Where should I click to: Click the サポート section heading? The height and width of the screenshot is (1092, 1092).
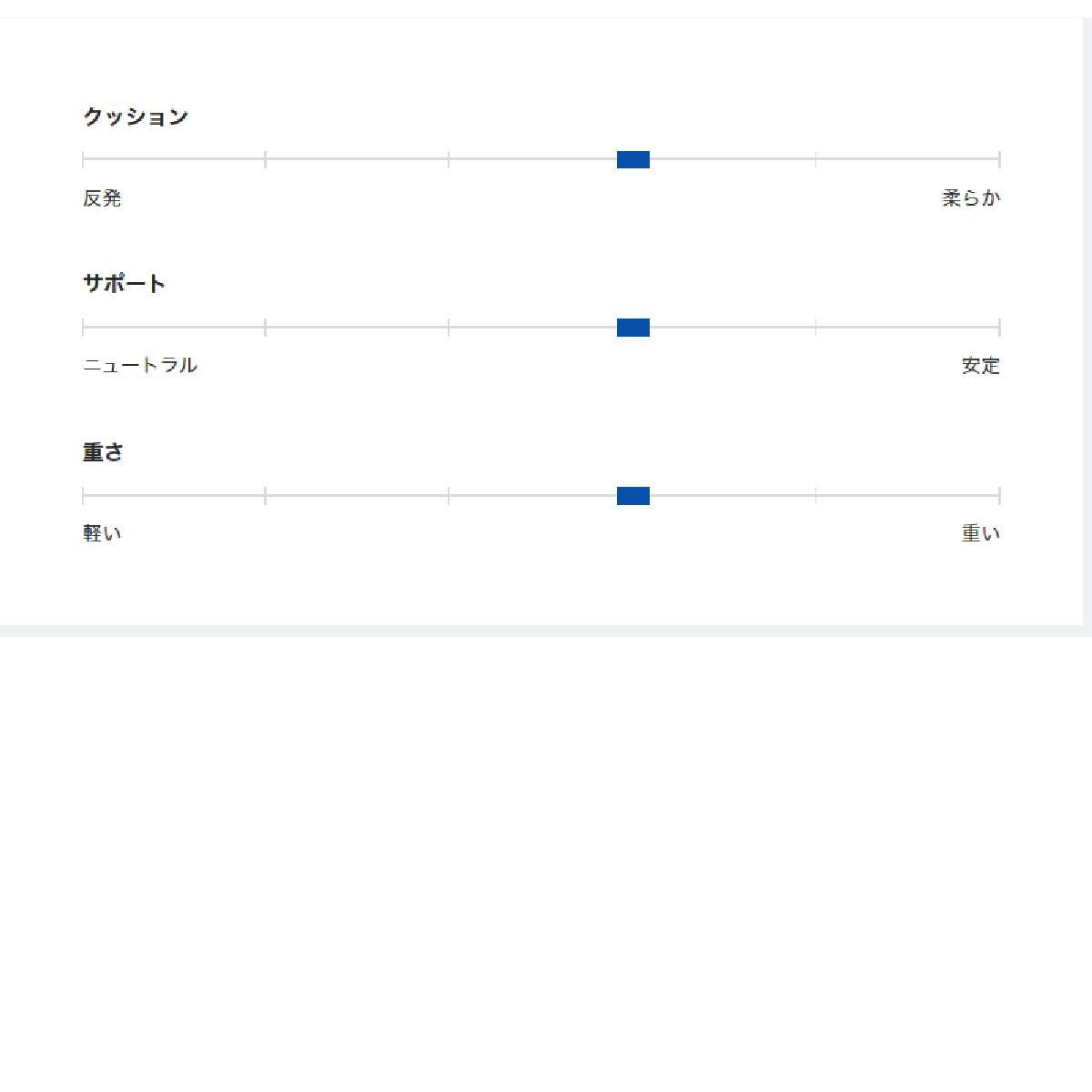coord(125,284)
